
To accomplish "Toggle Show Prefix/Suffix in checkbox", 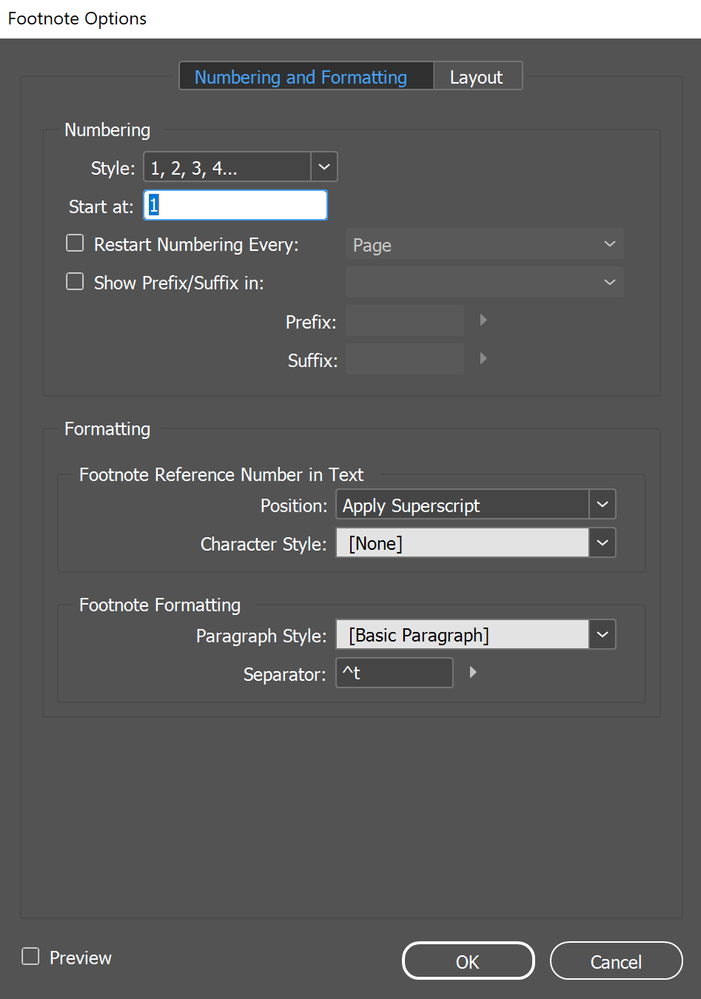I will 75,282.
